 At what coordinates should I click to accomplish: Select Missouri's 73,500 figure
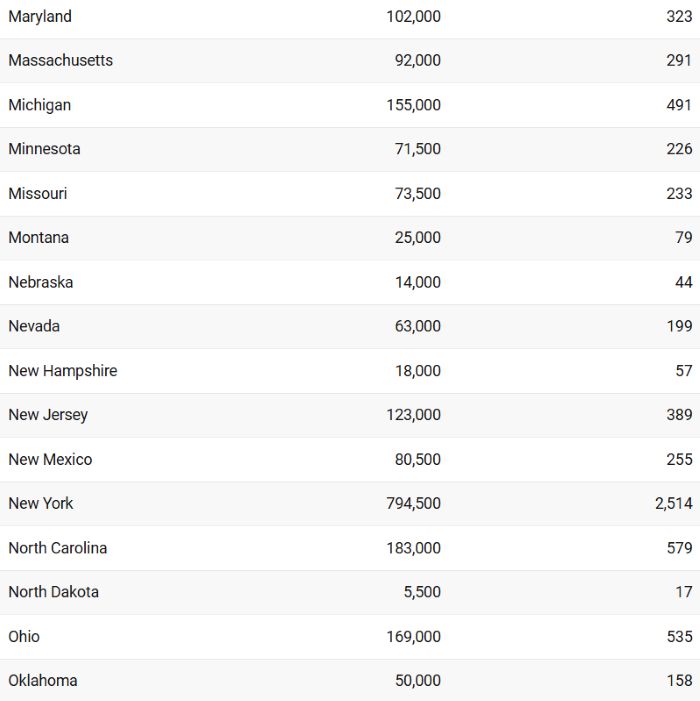click(x=417, y=194)
